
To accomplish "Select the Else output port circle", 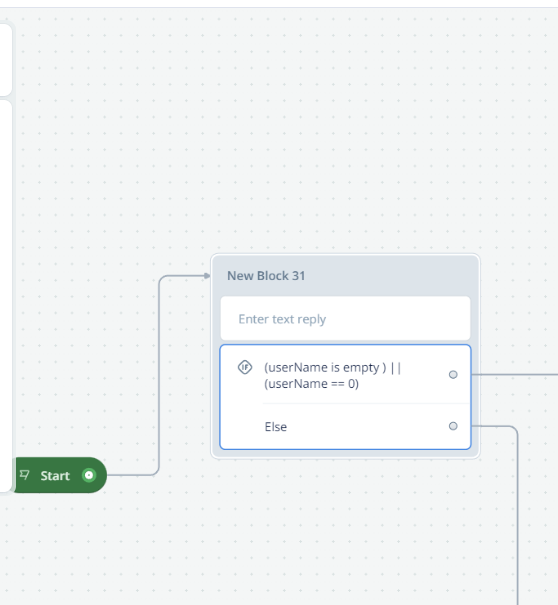I will click(453, 426).
